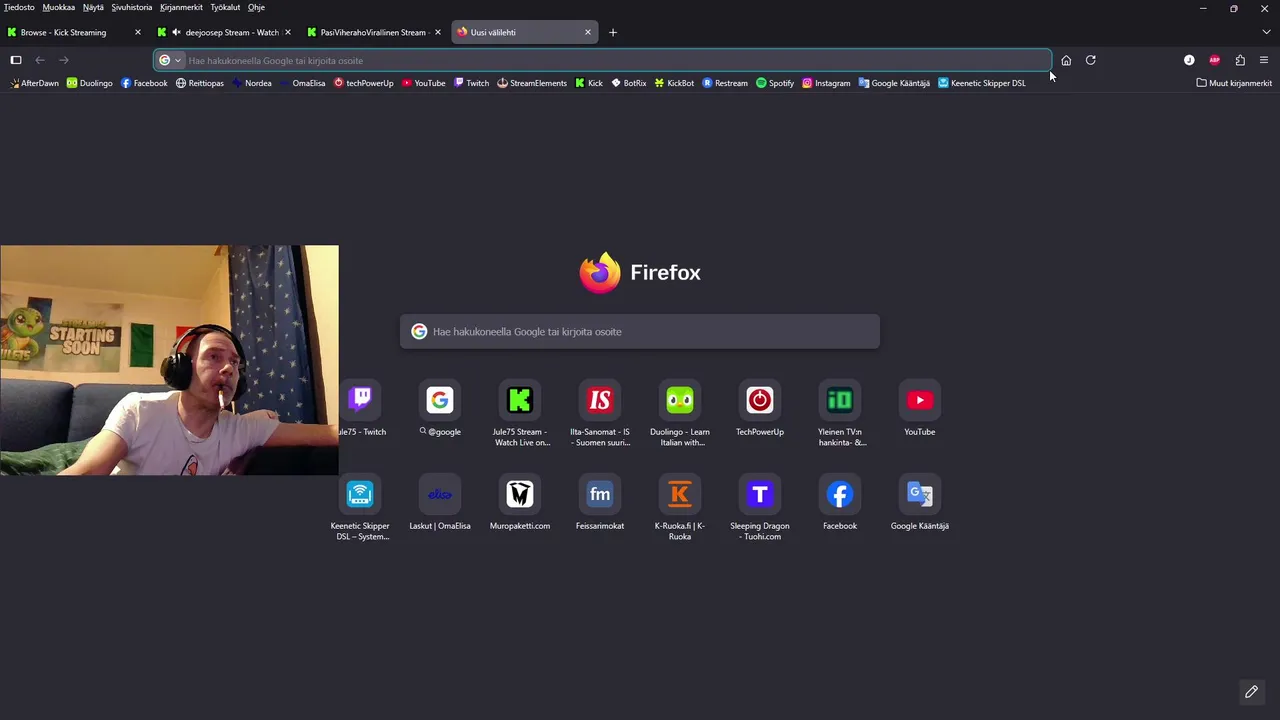This screenshot has width=1280, height=720.
Task: Close the Browse - Kick Streaming tab
Action: click(138, 32)
